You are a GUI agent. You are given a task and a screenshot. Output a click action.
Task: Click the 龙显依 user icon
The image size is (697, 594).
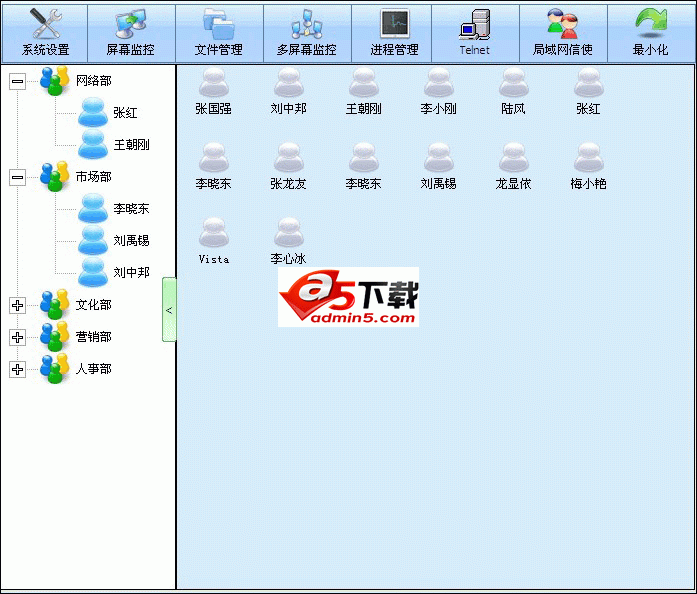click(x=514, y=166)
